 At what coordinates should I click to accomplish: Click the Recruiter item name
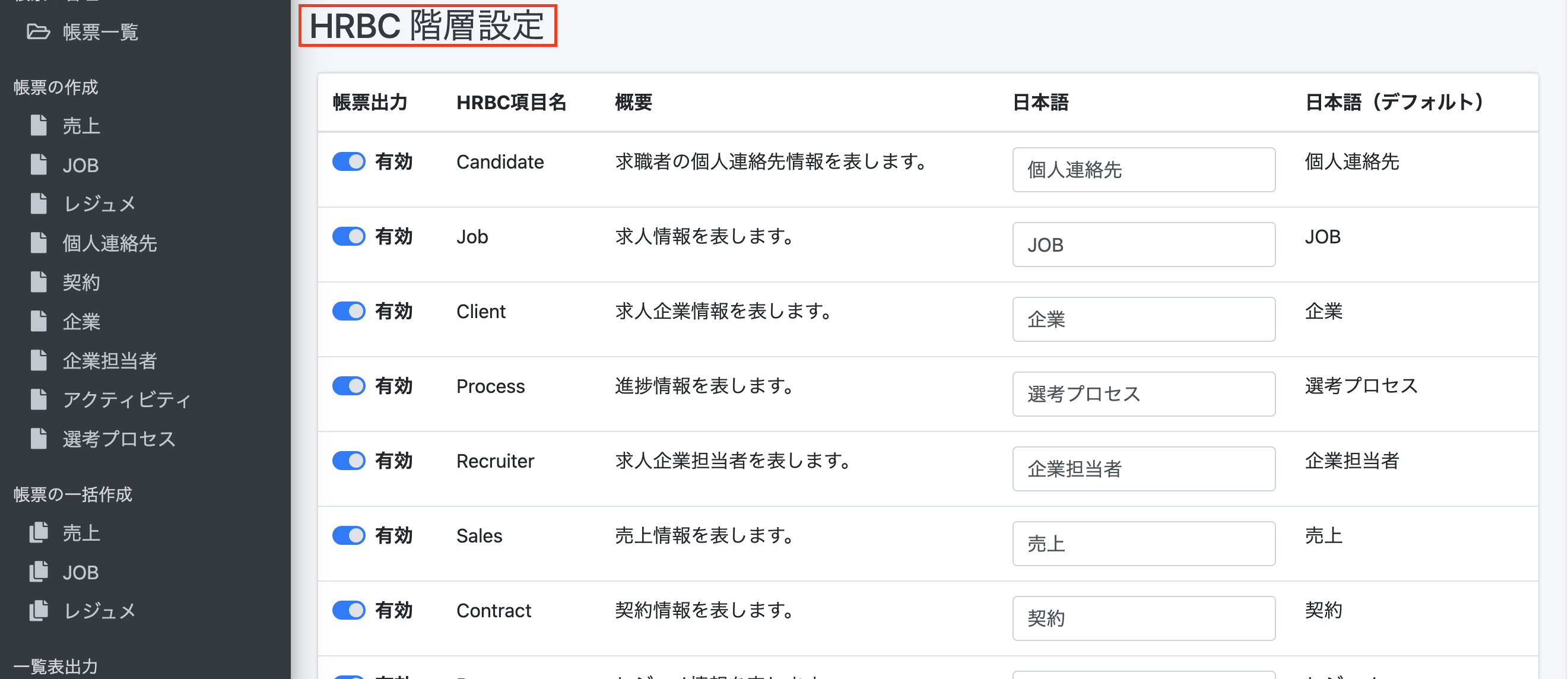pos(495,461)
